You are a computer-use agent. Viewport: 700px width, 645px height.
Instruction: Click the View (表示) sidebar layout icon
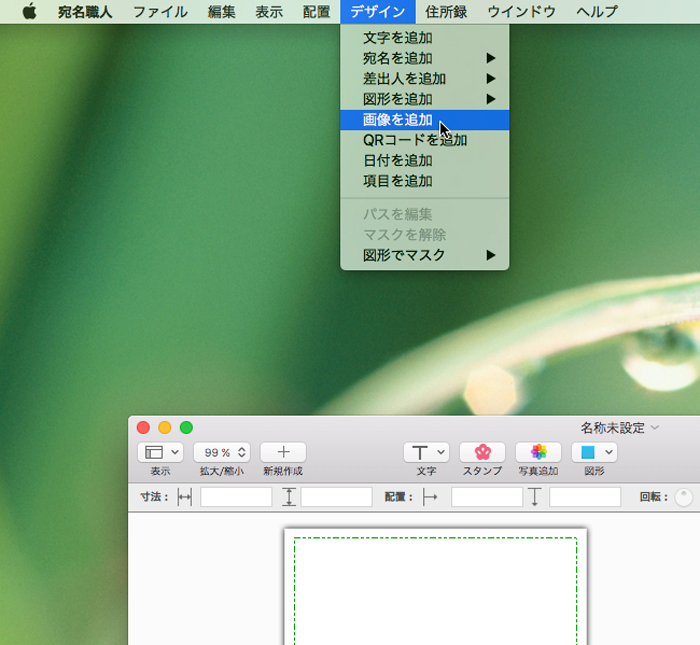pos(160,452)
